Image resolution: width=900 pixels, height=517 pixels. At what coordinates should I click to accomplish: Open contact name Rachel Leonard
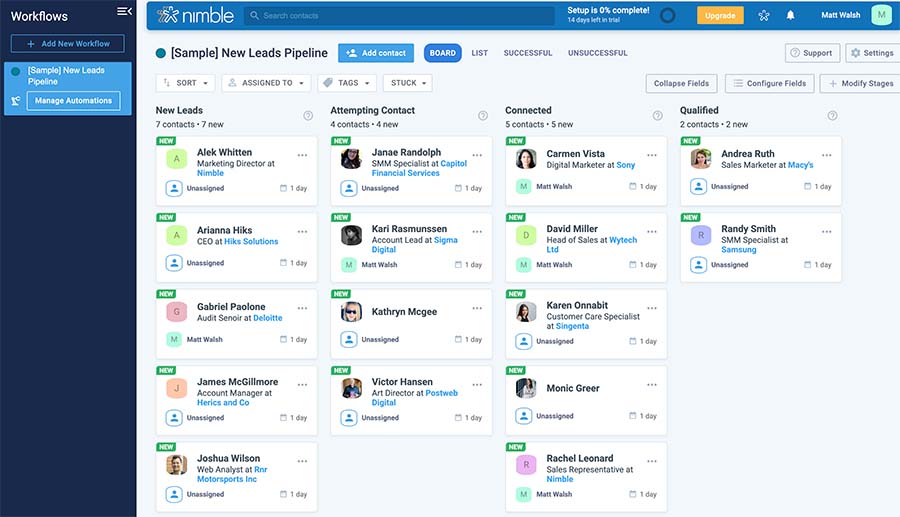(x=580, y=458)
